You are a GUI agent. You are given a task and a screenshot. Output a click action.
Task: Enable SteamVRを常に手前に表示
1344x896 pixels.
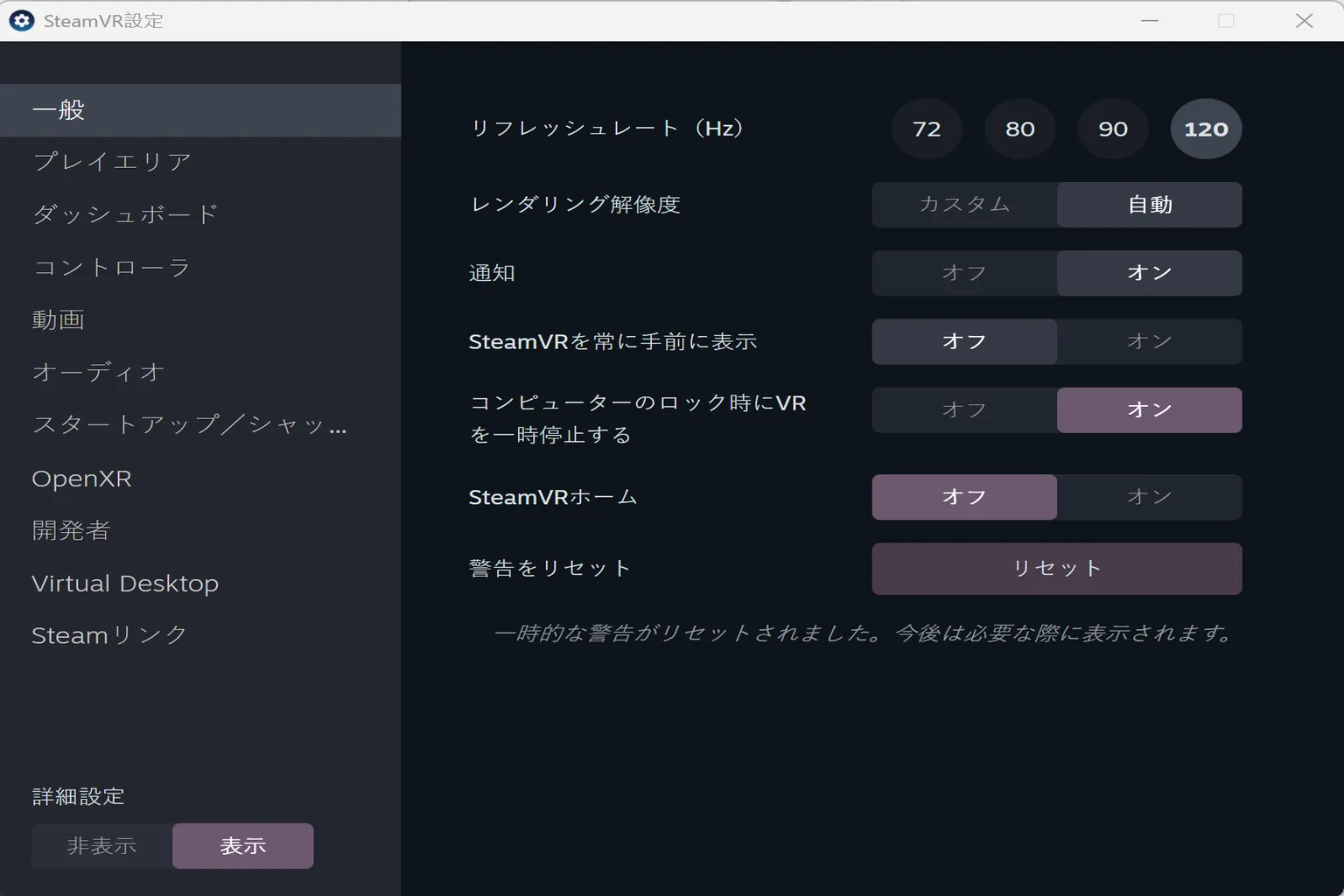[1149, 341]
